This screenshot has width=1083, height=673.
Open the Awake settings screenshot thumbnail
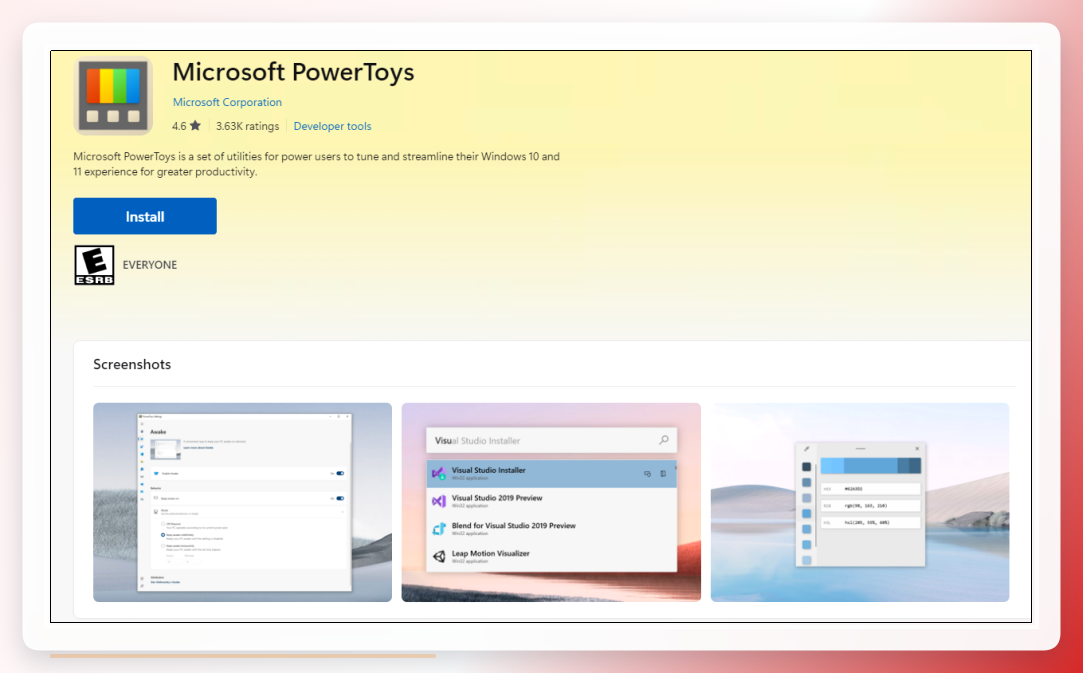coord(242,502)
